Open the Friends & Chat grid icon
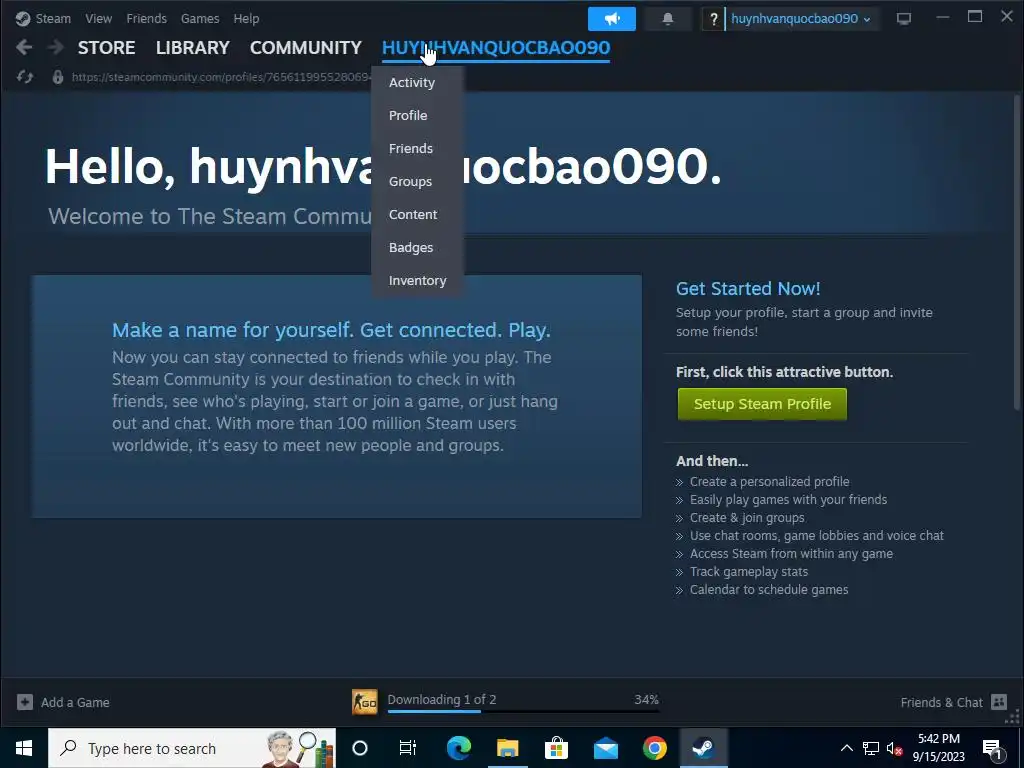 click(999, 702)
